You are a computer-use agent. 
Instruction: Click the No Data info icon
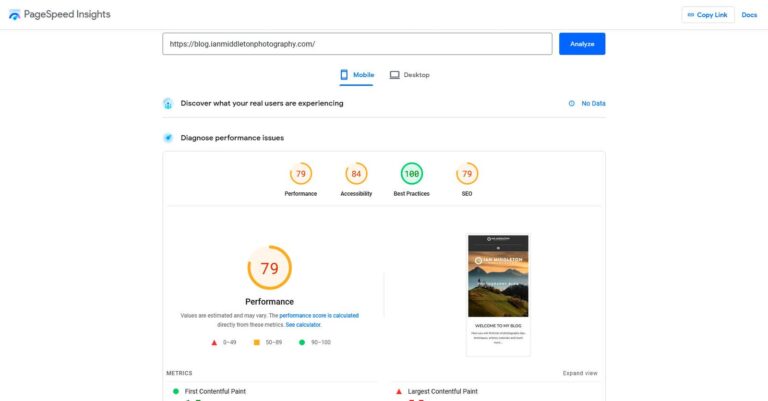(x=572, y=103)
